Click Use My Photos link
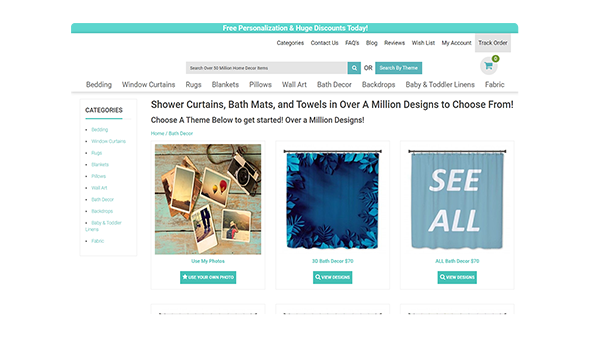590x360 pixels. tap(208, 261)
